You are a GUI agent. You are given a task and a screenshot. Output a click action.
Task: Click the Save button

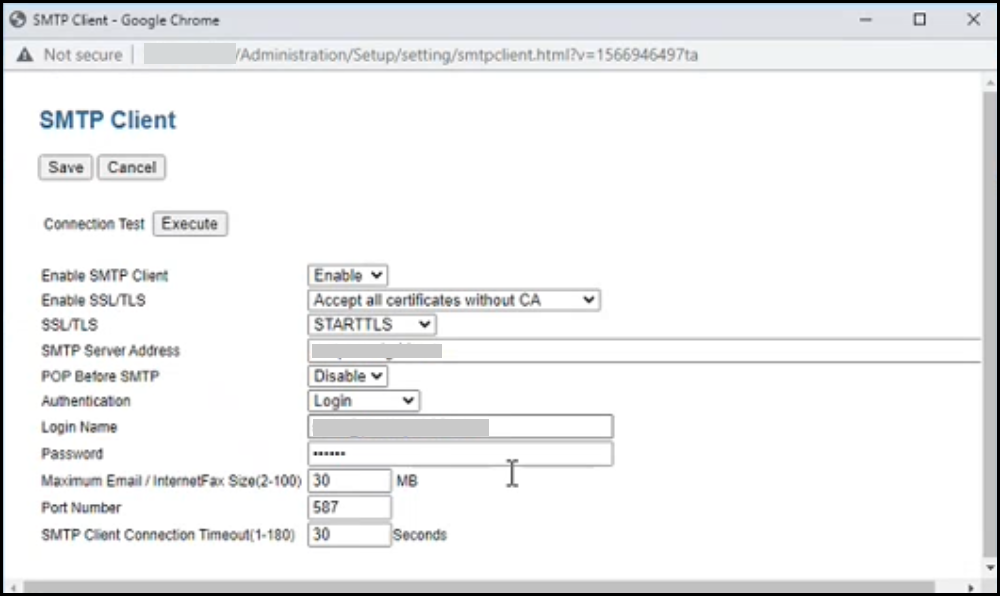coord(64,167)
